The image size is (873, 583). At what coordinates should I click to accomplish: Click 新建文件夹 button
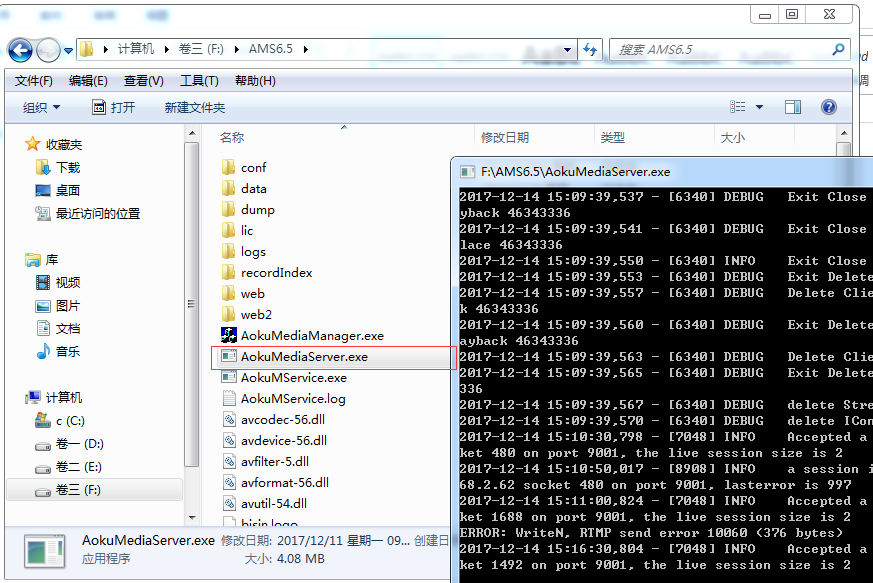click(194, 107)
